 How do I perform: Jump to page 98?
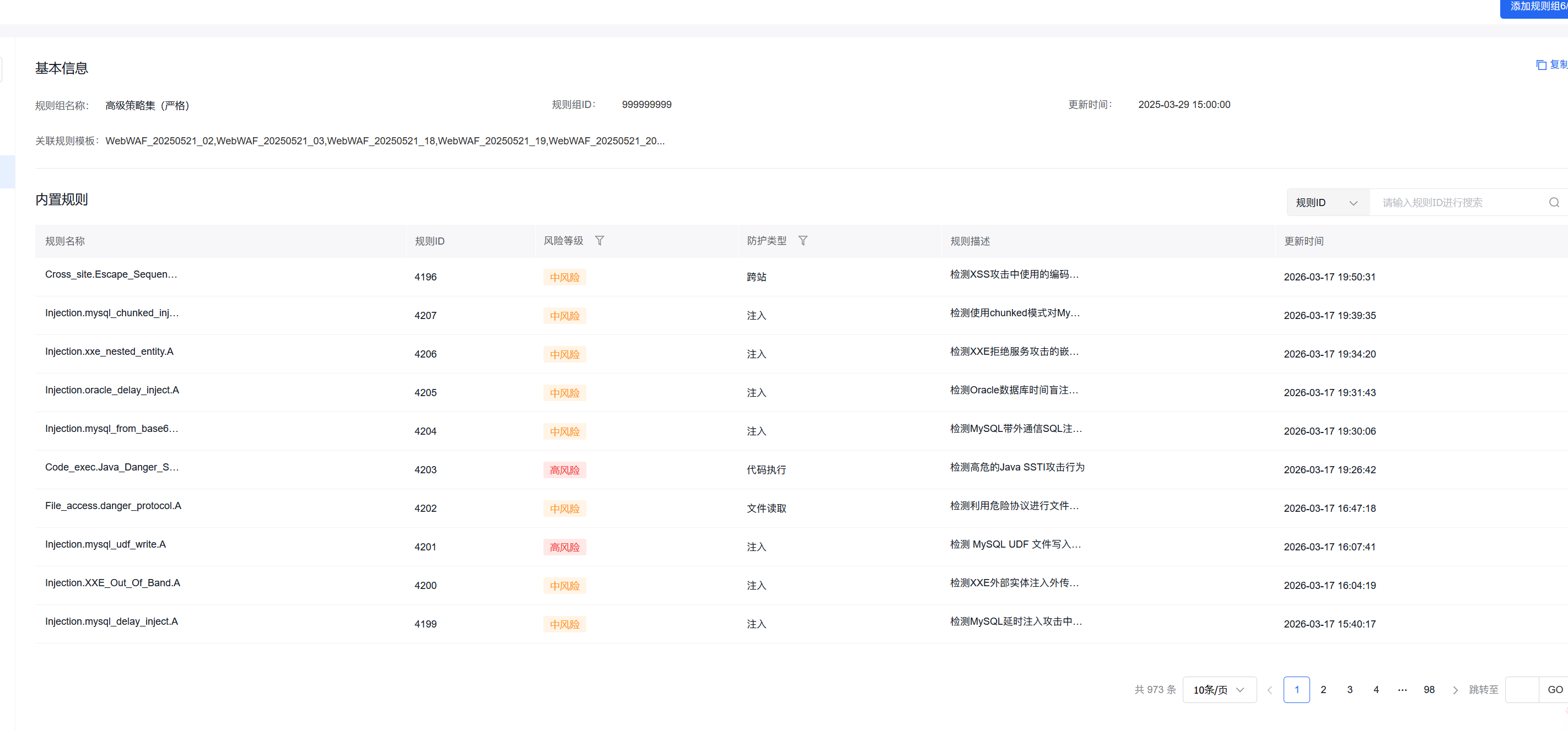click(x=1429, y=689)
